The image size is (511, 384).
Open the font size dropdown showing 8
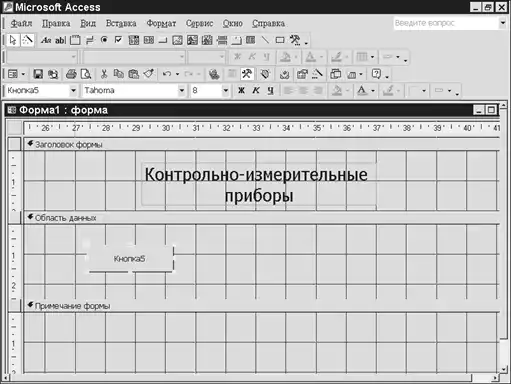226,90
